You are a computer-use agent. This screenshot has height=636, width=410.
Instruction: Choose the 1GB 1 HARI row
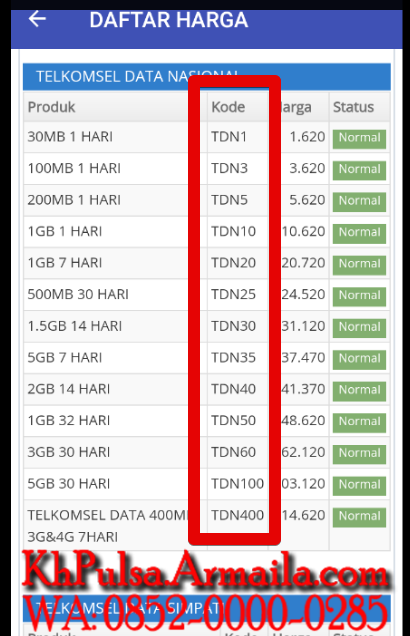click(207, 232)
